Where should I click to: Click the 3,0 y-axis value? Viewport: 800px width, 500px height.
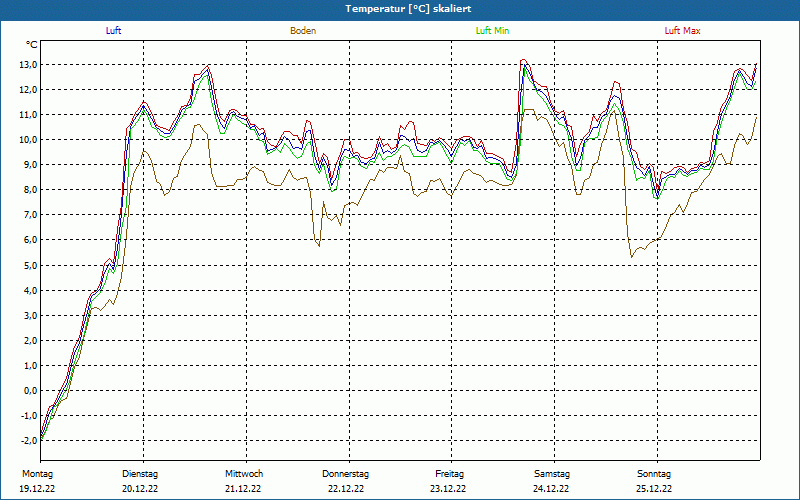30,315
